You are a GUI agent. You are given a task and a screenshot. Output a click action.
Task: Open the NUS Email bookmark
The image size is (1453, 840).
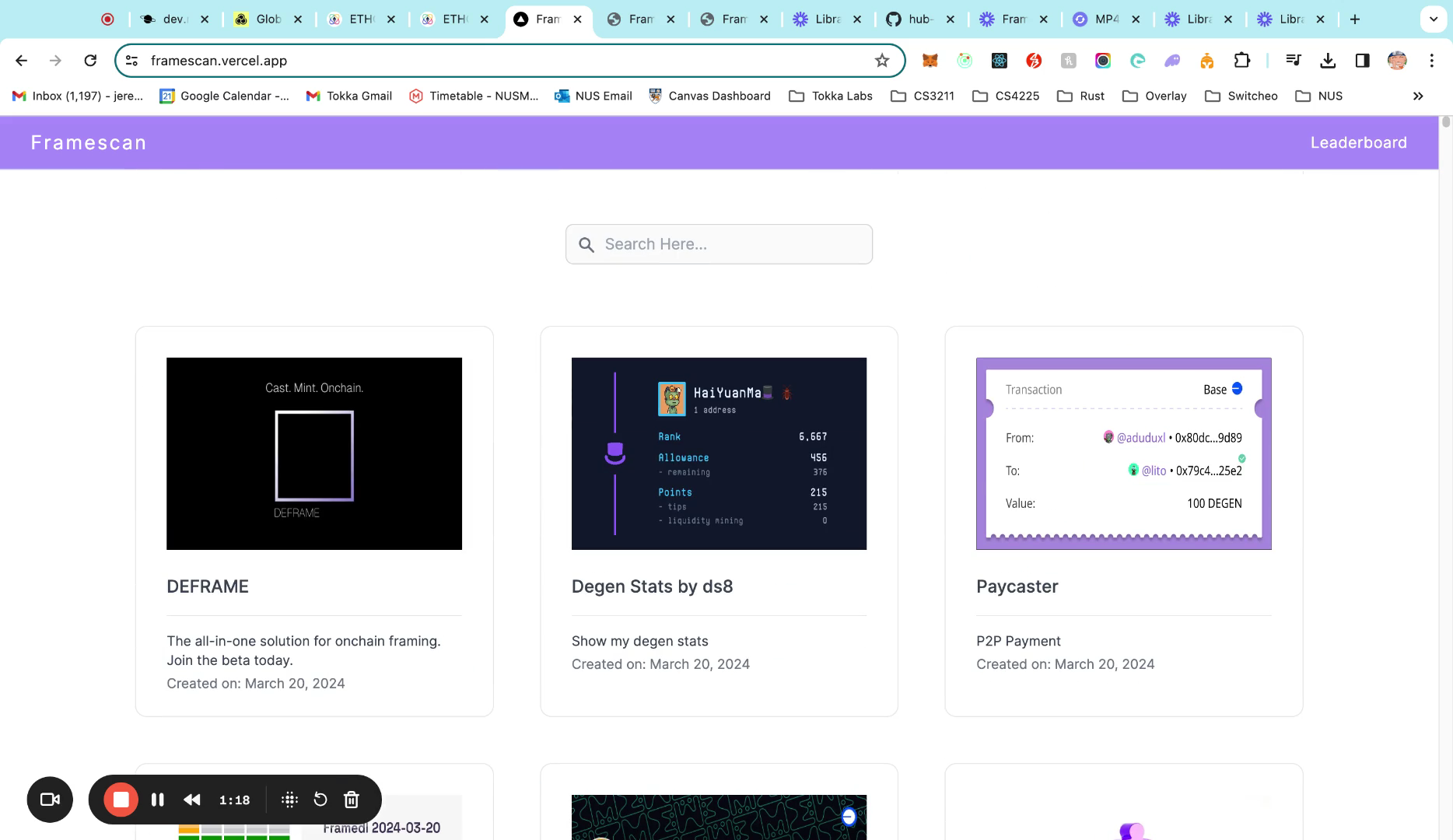point(593,96)
